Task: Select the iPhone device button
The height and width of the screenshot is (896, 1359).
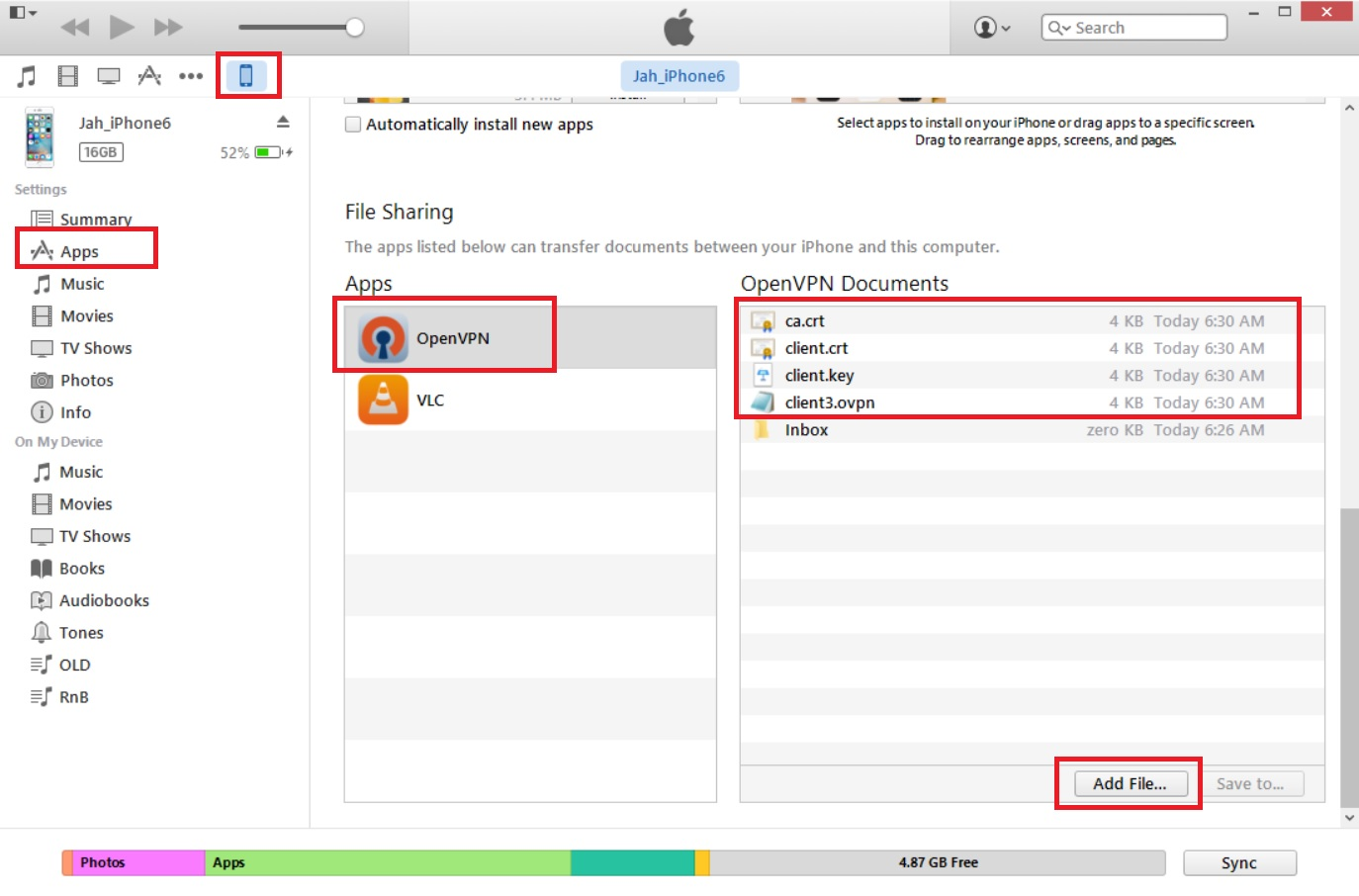Action: (246, 75)
